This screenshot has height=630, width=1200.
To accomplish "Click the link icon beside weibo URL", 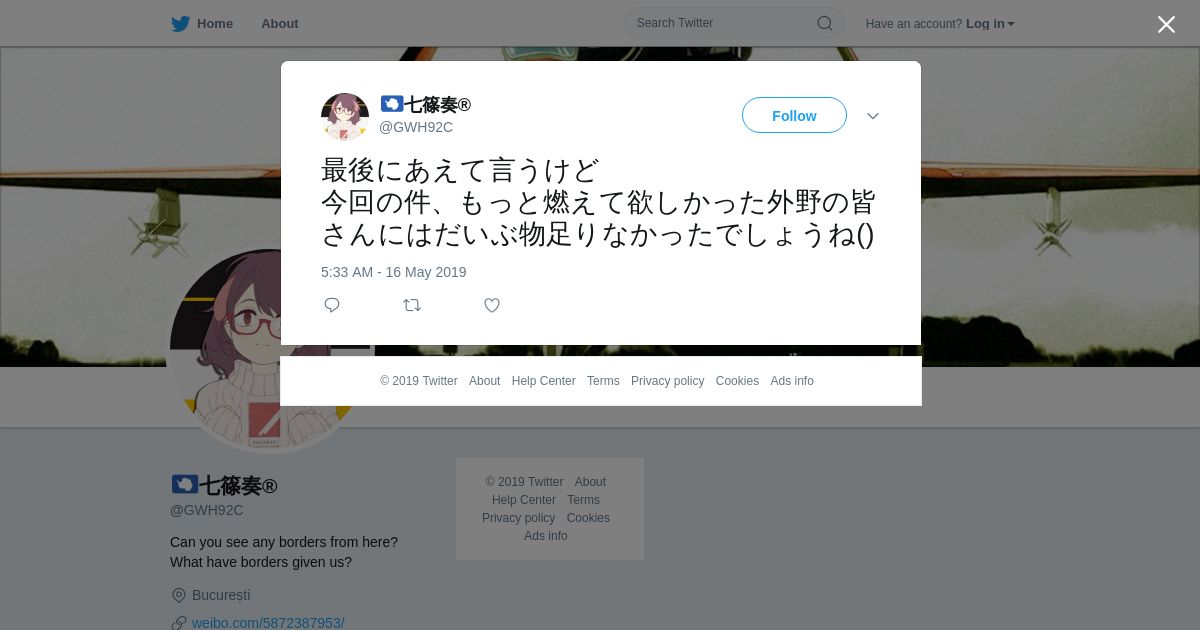I will click(x=179, y=623).
